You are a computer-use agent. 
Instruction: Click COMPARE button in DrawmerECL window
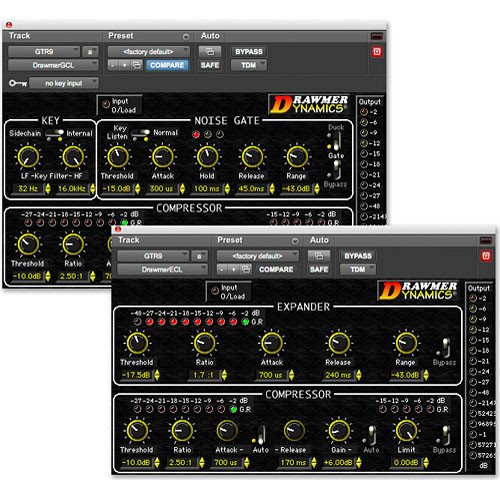click(x=276, y=269)
